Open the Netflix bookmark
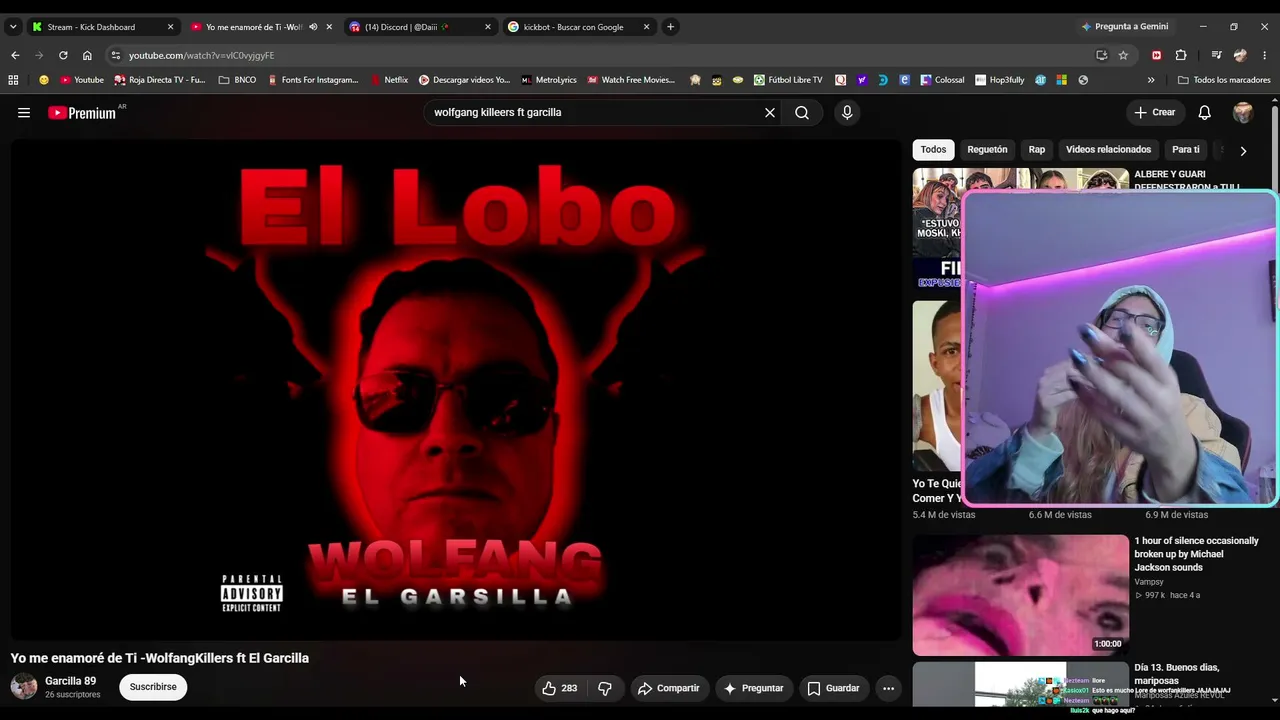The image size is (1280, 720). pyautogui.click(x=390, y=80)
